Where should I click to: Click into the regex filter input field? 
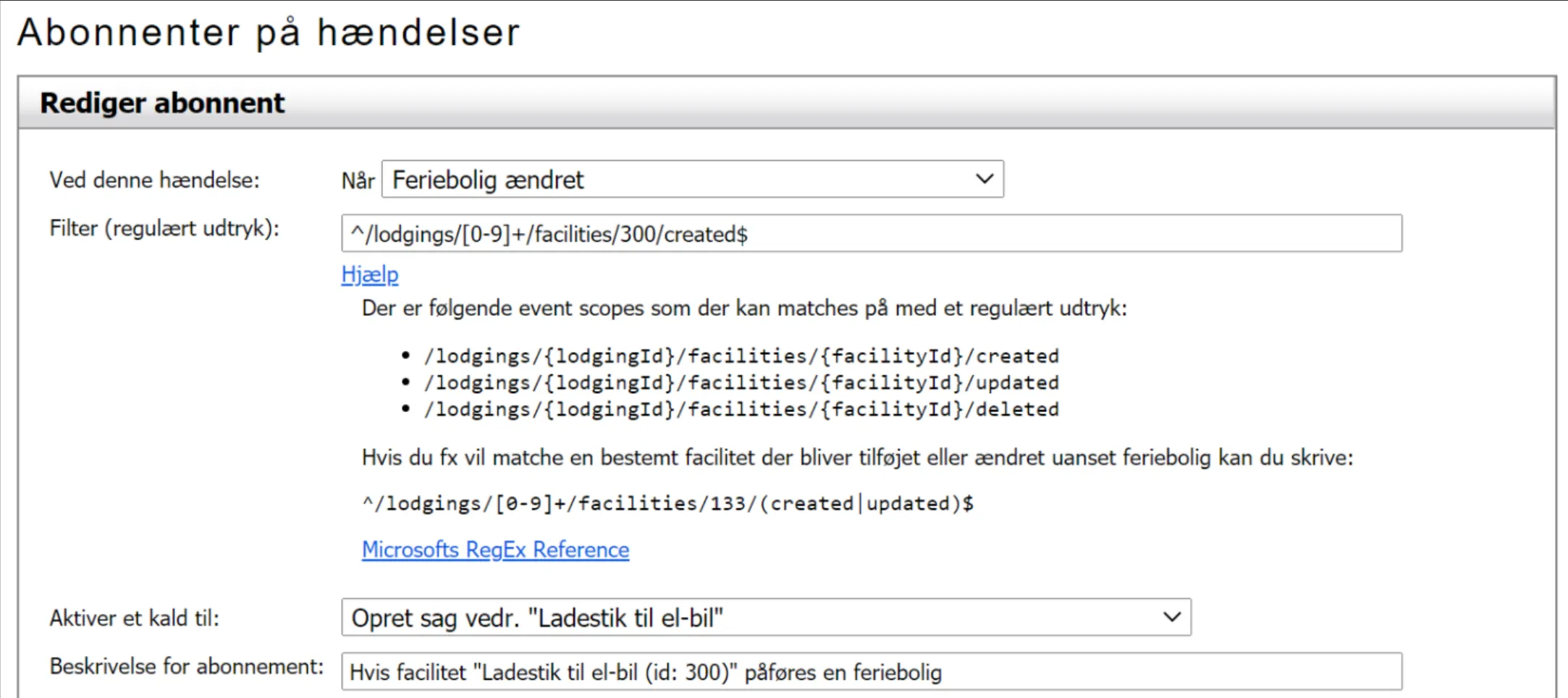871,234
